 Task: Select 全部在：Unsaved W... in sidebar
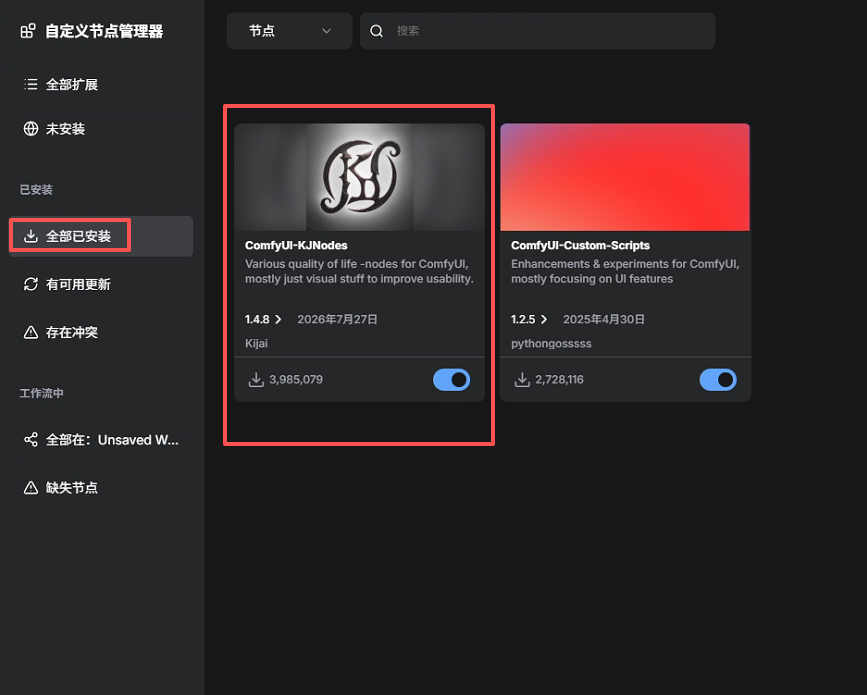tap(101, 440)
